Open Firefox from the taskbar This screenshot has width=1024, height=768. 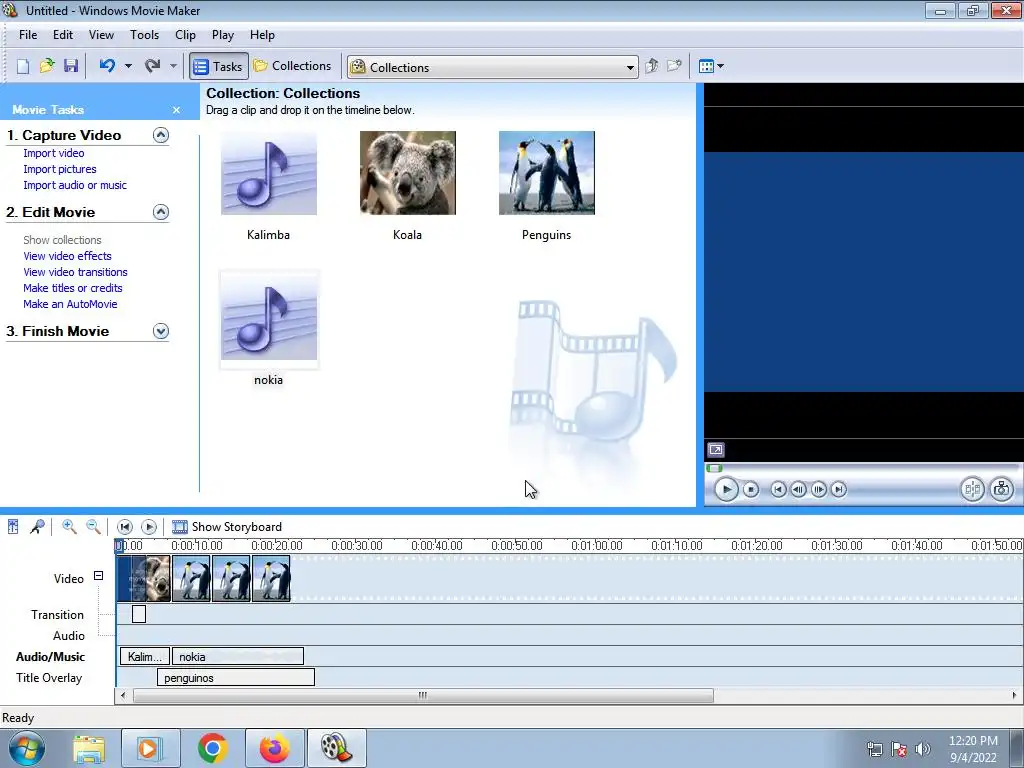[x=274, y=748]
